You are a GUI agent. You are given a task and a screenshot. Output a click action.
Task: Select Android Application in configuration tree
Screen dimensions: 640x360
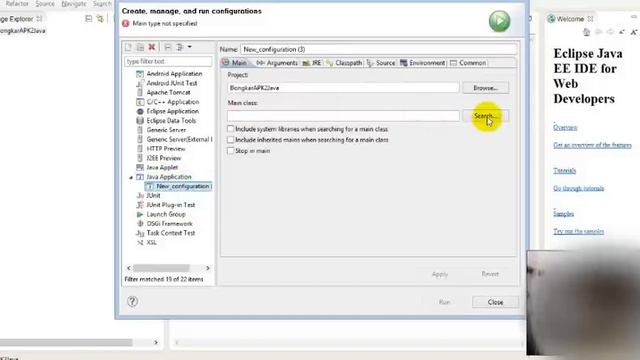click(174, 74)
